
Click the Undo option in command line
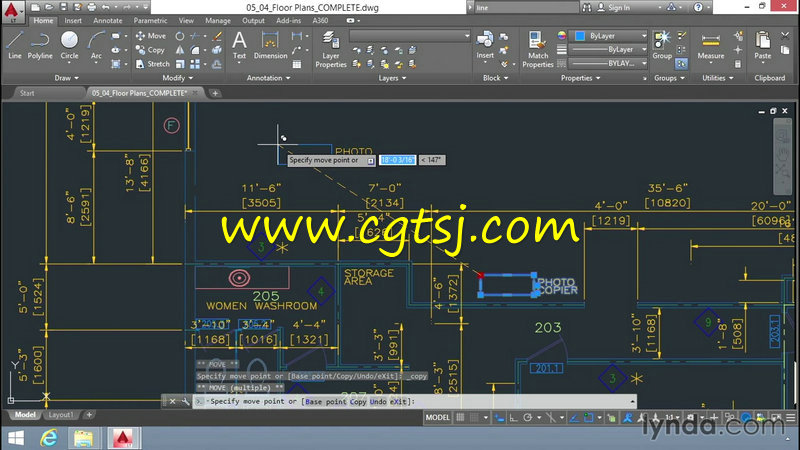tap(378, 402)
